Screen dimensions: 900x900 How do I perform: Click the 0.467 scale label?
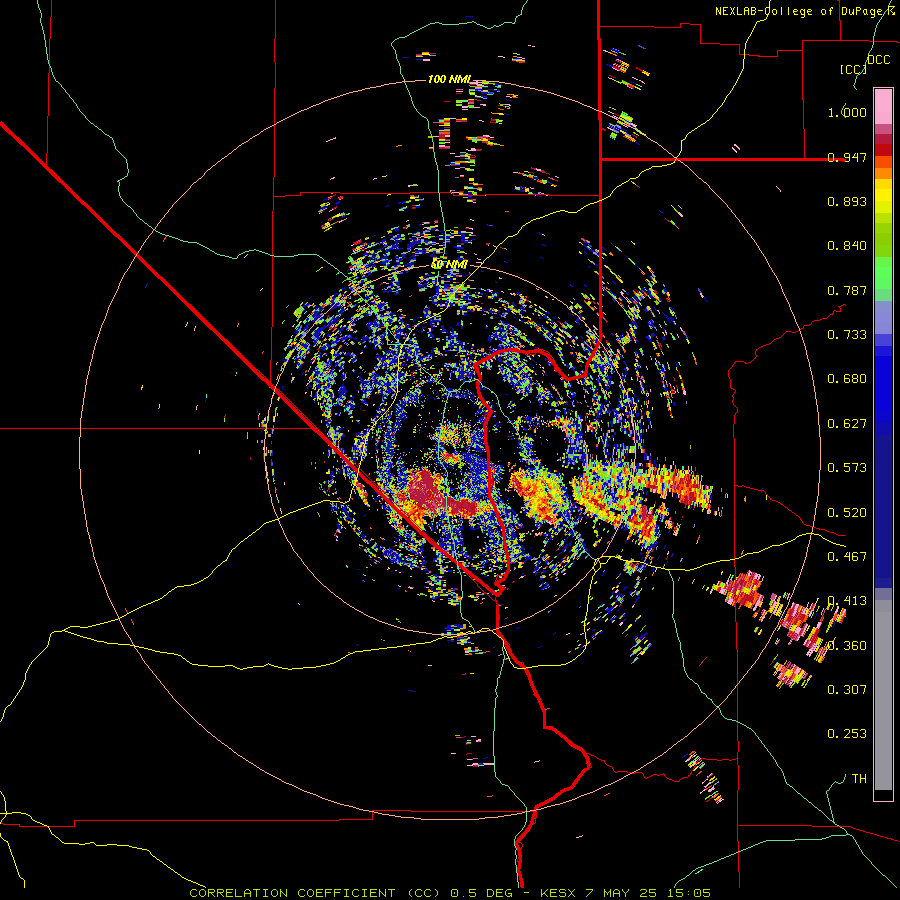(x=847, y=557)
